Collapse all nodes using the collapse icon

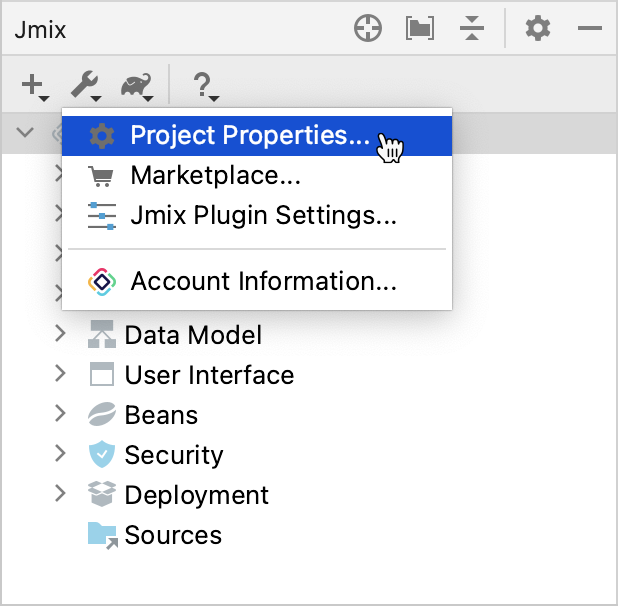(472, 28)
